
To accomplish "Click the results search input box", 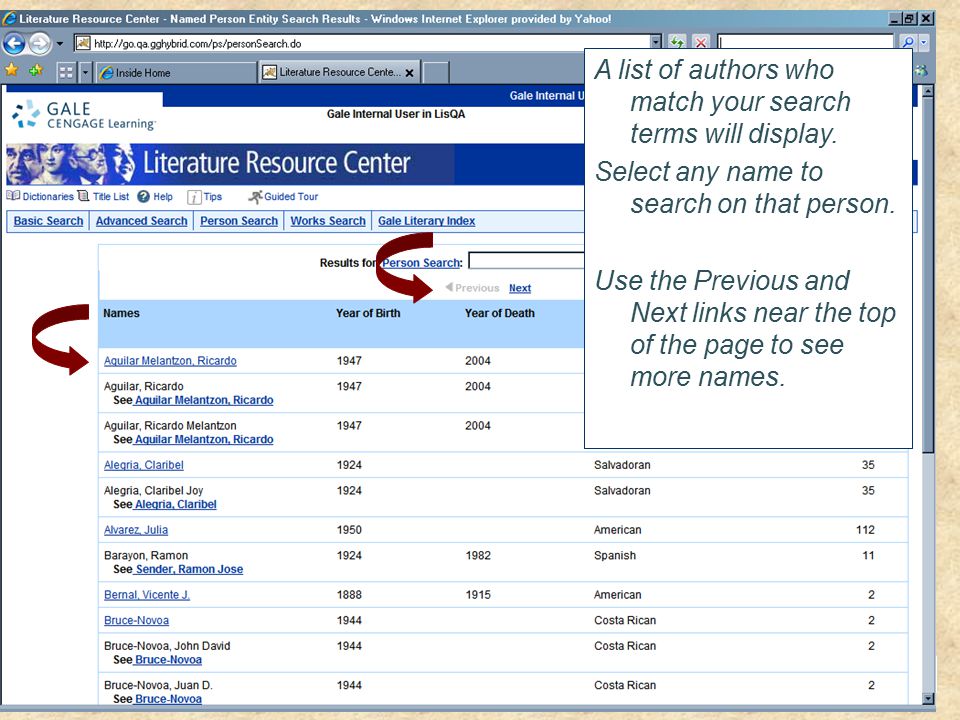I will (x=527, y=261).
